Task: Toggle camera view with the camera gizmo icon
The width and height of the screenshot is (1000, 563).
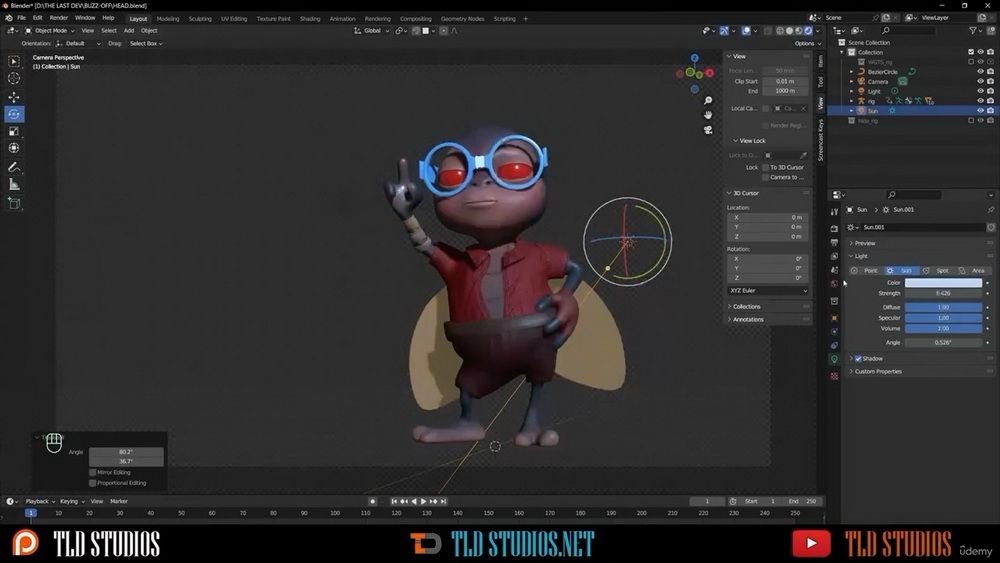Action: (708, 129)
